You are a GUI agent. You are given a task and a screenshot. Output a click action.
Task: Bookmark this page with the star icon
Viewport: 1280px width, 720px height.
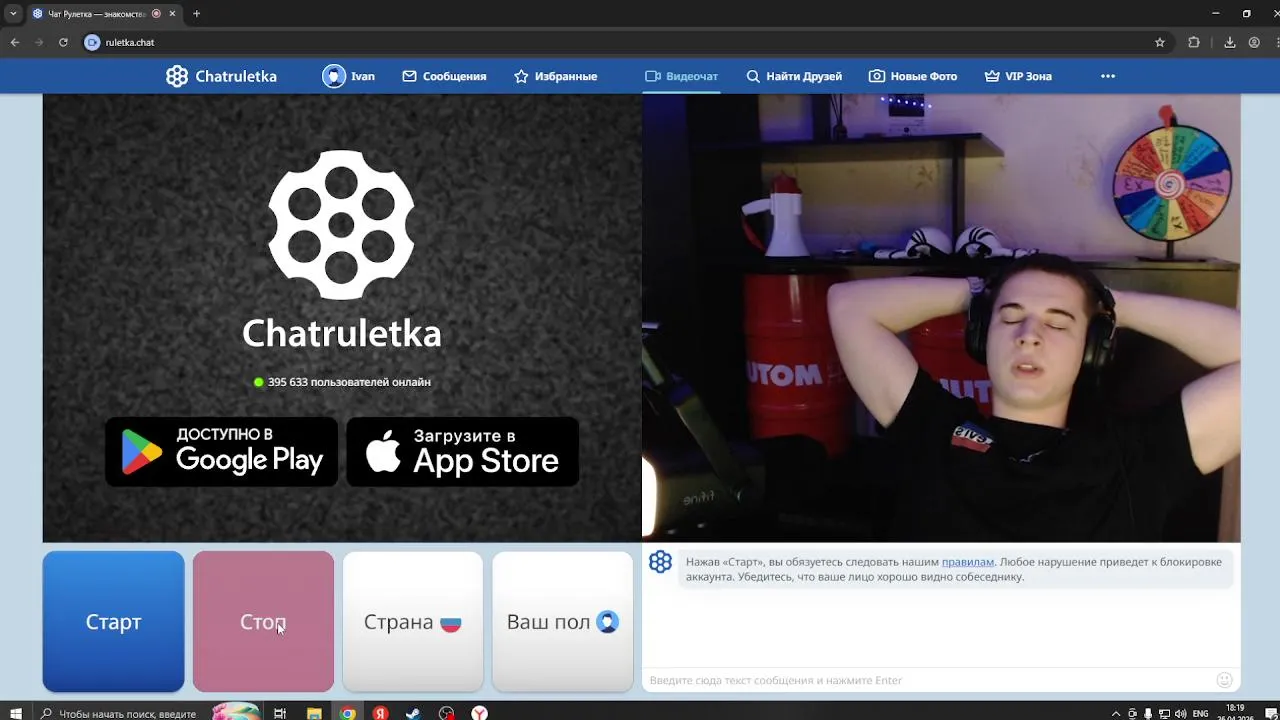[x=1160, y=42]
